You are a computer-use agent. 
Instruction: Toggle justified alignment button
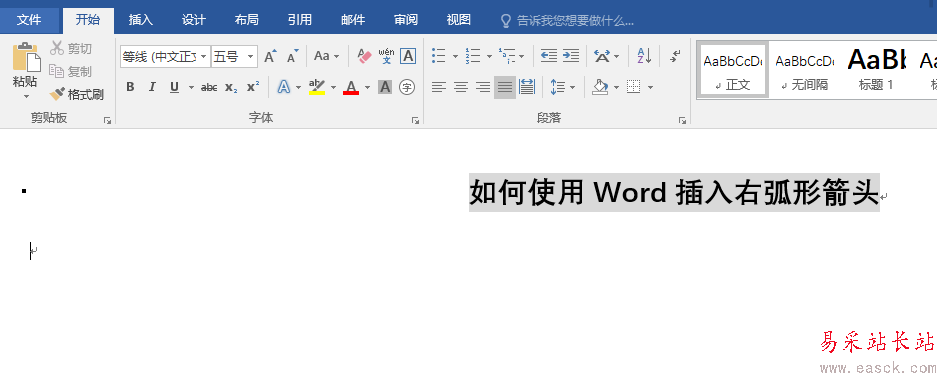505,88
